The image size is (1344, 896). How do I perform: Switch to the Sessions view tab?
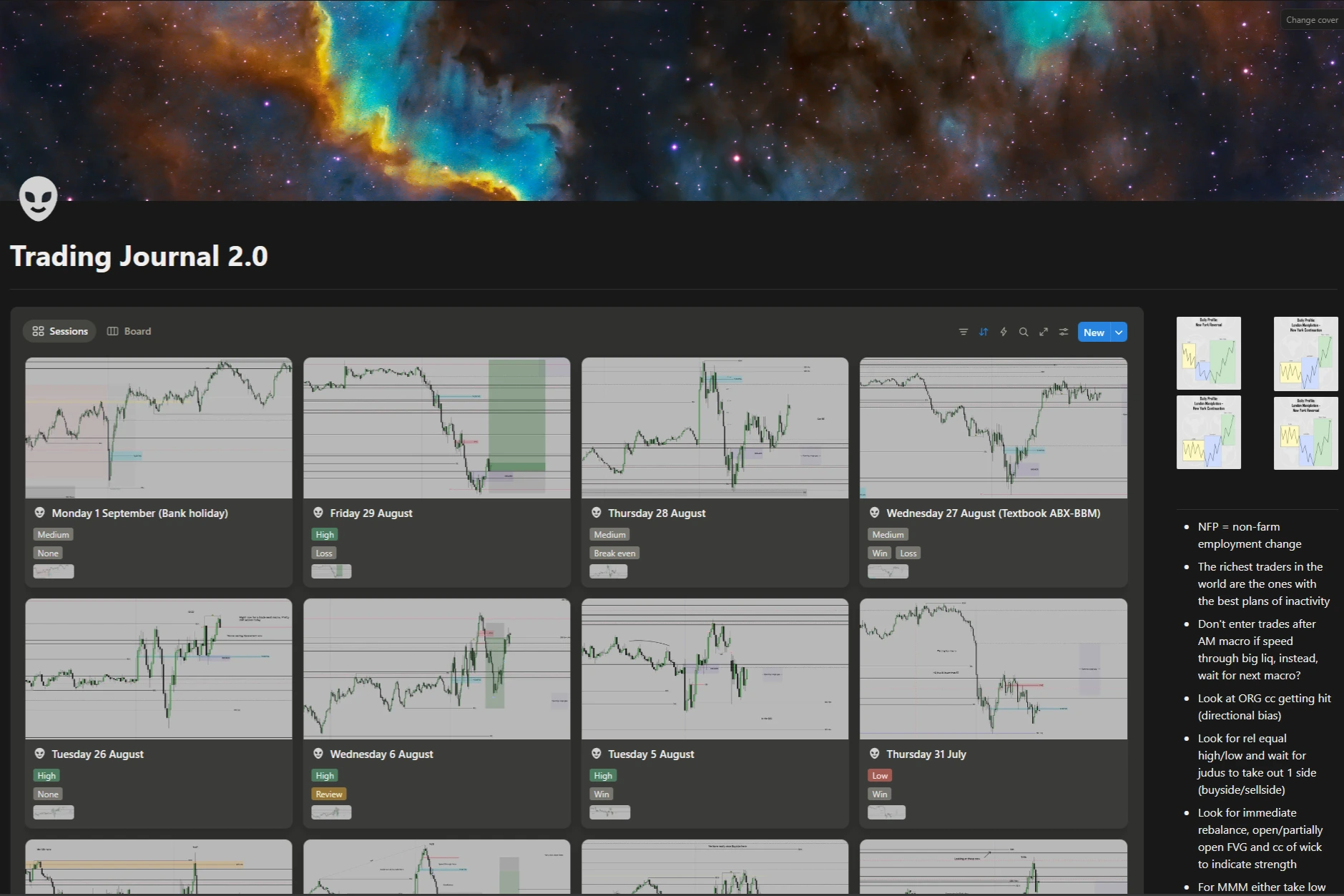[60, 331]
